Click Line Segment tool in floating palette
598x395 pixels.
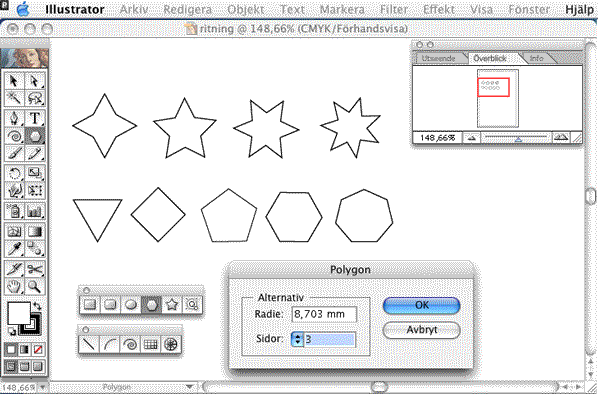(x=89, y=344)
